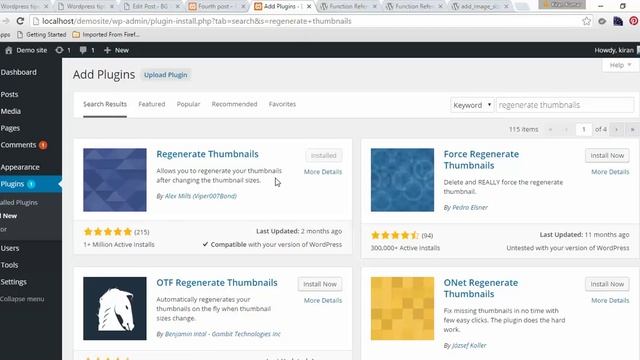Open OTF Regenerate Thumbnails horse thumbnail

click(115, 309)
